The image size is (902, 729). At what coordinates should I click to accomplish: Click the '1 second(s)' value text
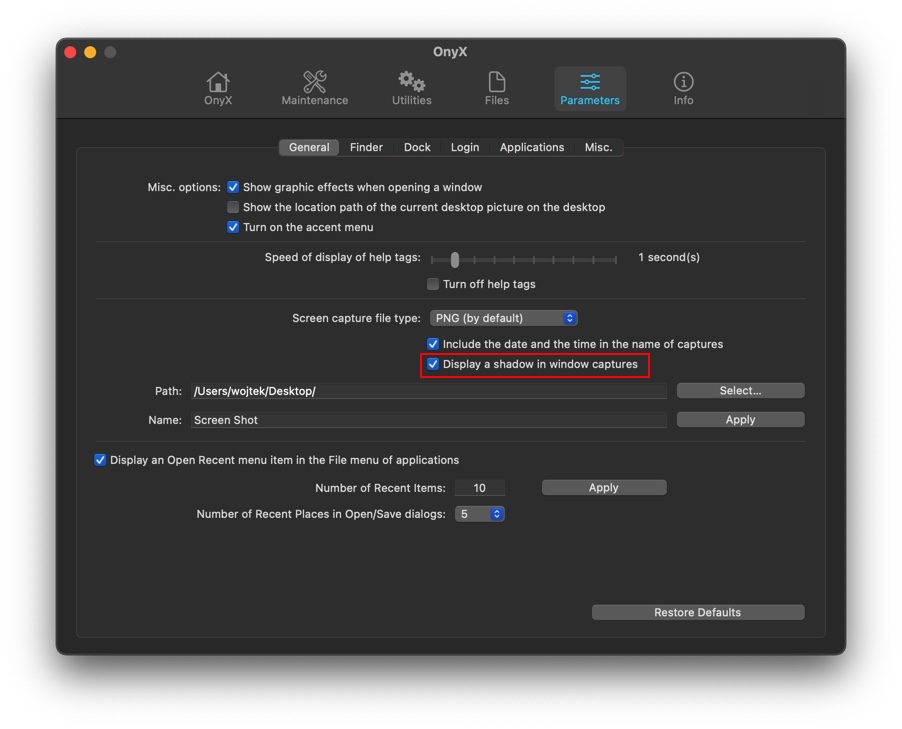(x=669, y=257)
